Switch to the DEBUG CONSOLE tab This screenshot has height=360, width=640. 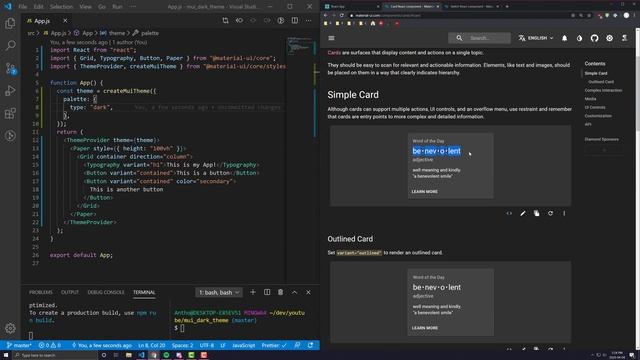(x=106, y=292)
